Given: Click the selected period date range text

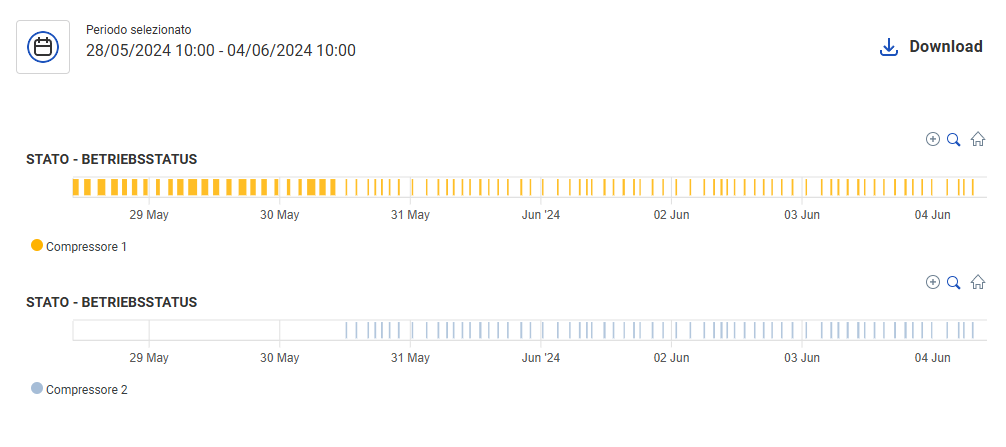Looking at the screenshot, I should click(x=220, y=50).
